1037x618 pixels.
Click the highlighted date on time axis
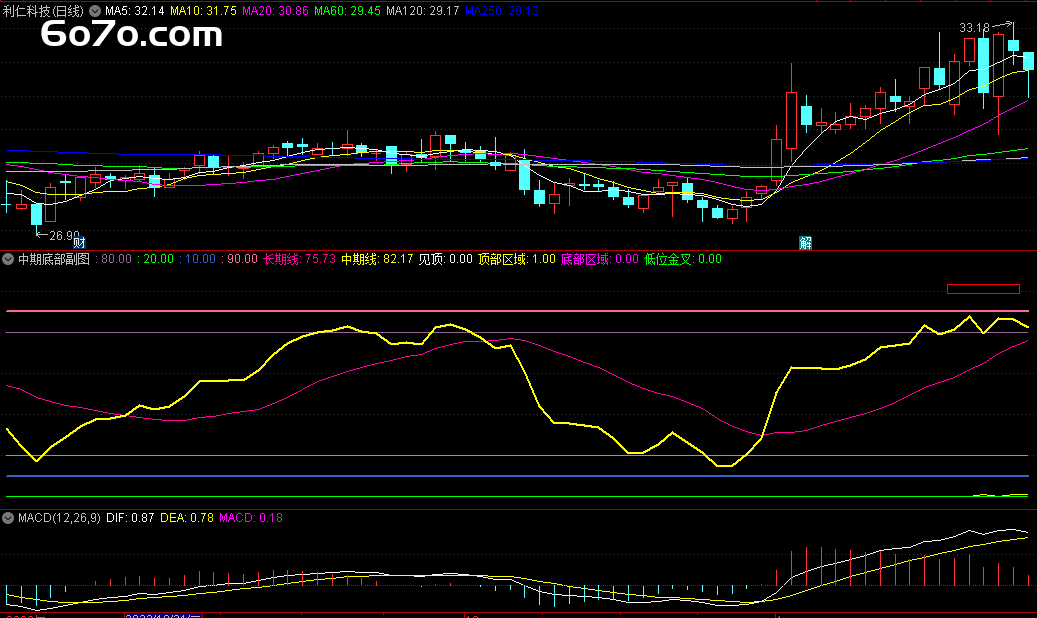tap(164, 615)
